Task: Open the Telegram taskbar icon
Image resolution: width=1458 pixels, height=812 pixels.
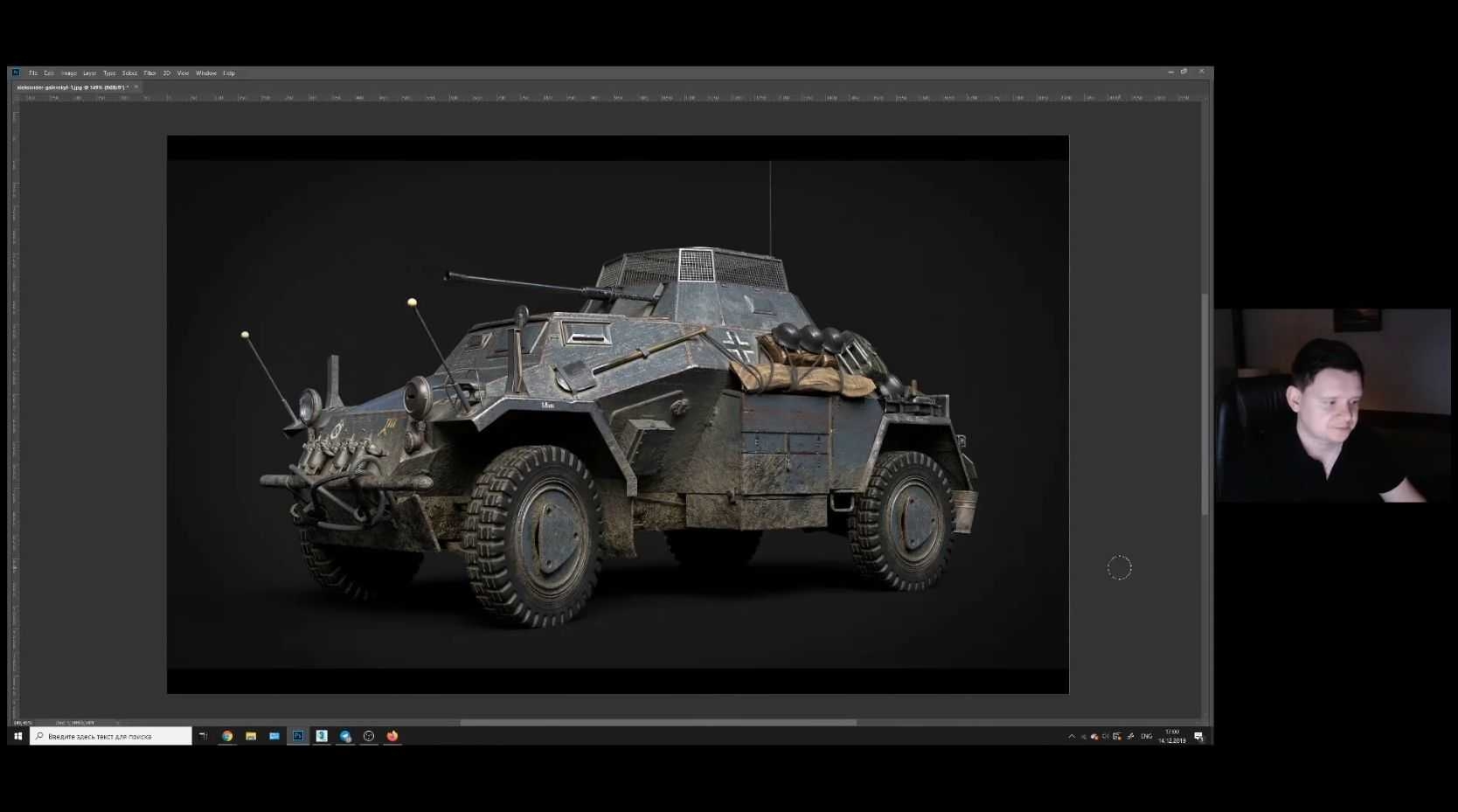Action: coord(345,736)
